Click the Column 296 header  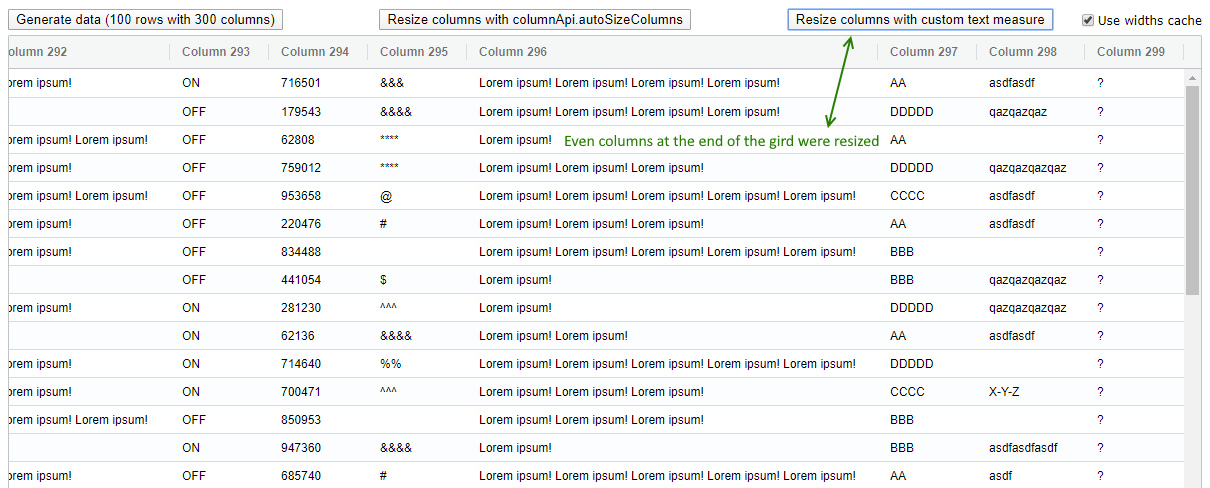pos(513,52)
